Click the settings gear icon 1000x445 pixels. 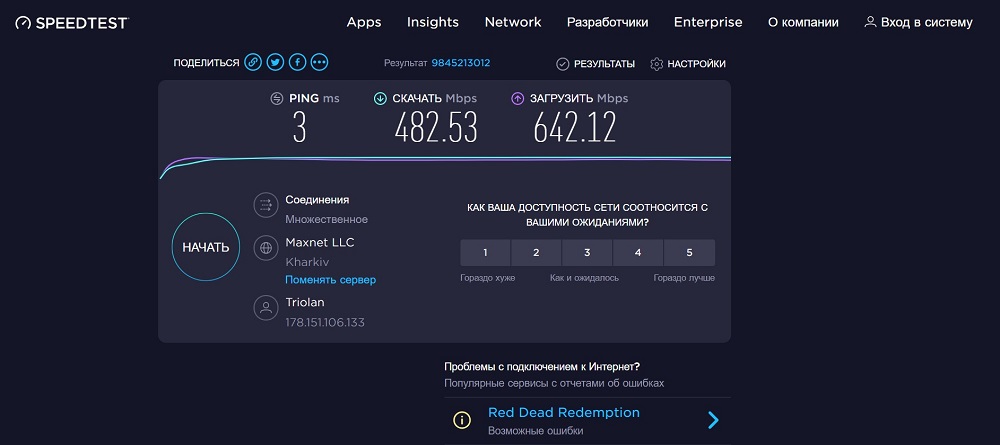click(657, 64)
